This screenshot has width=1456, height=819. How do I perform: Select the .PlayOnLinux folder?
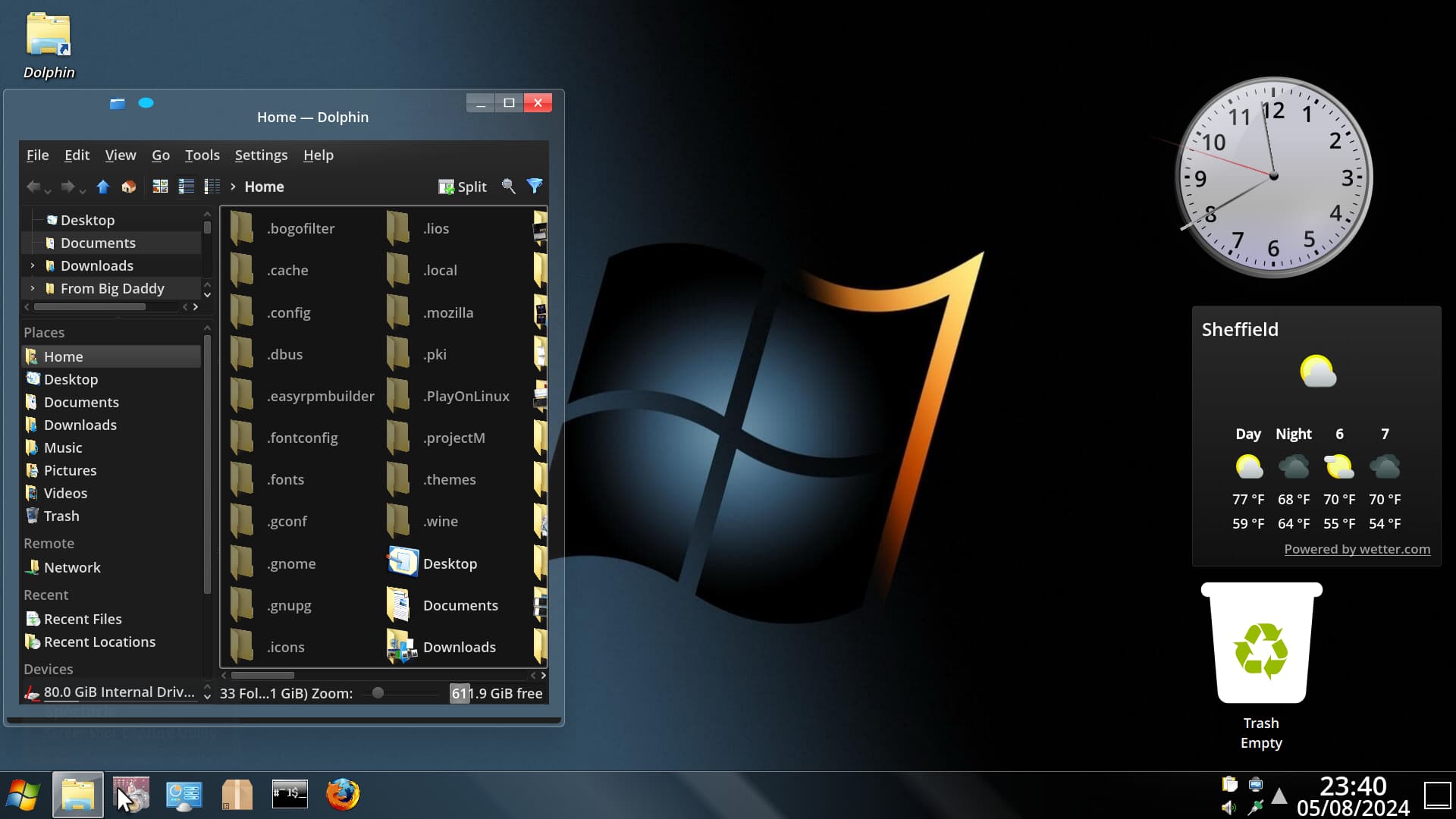click(448, 396)
